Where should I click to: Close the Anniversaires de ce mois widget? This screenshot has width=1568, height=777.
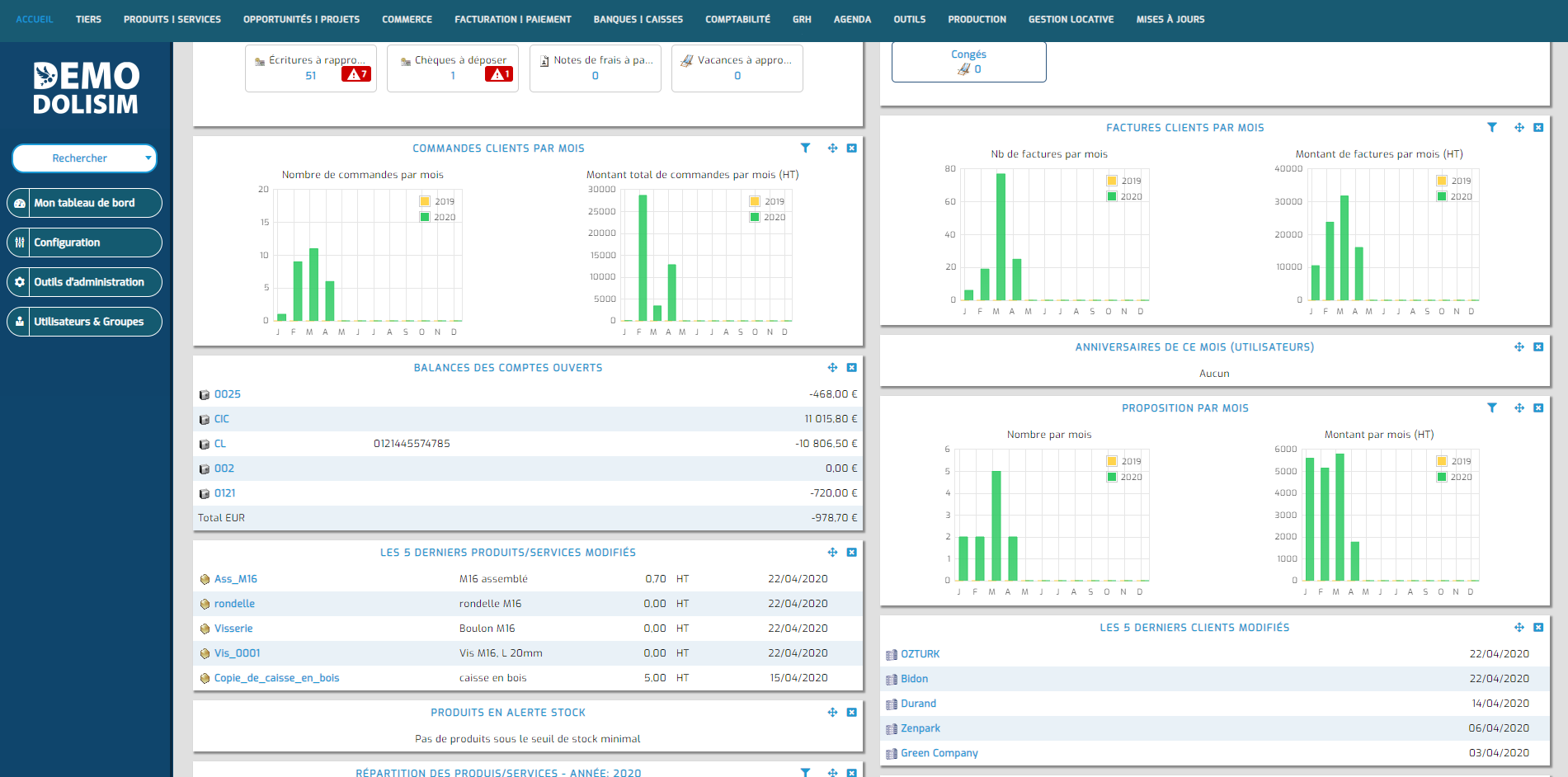[1538, 347]
